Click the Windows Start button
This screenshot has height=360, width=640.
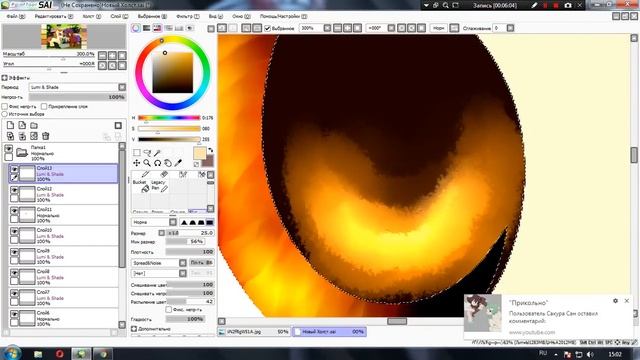pyautogui.click(x=11, y=353)
